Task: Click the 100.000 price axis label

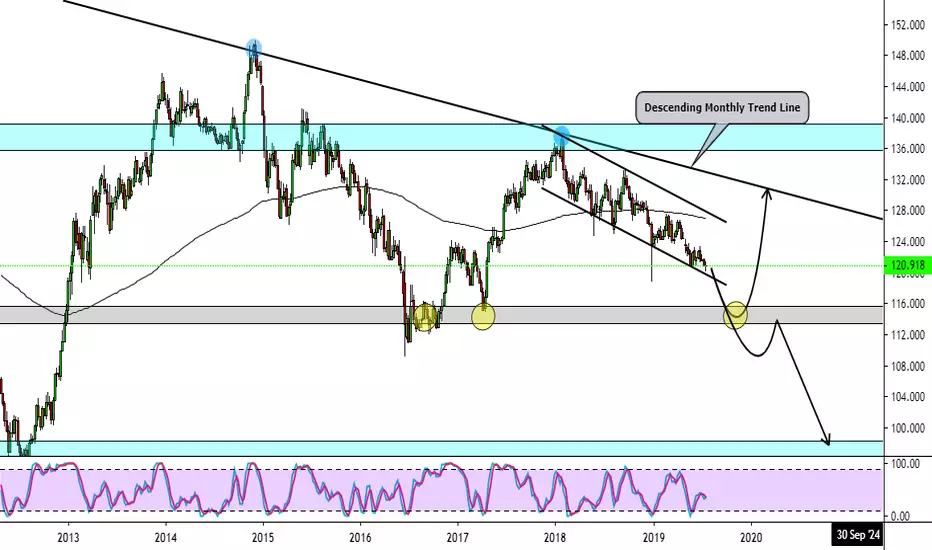Action: [x=908, y=428]
